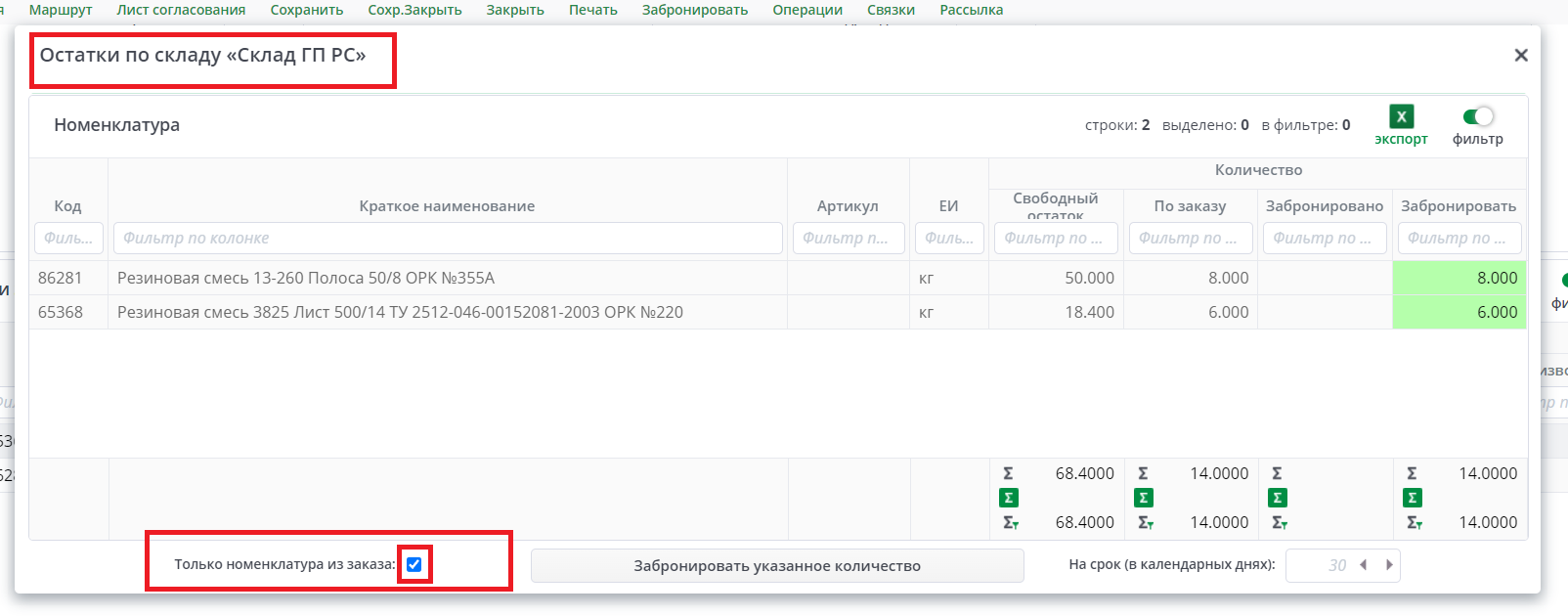Click the Excel export icon

1401,116
